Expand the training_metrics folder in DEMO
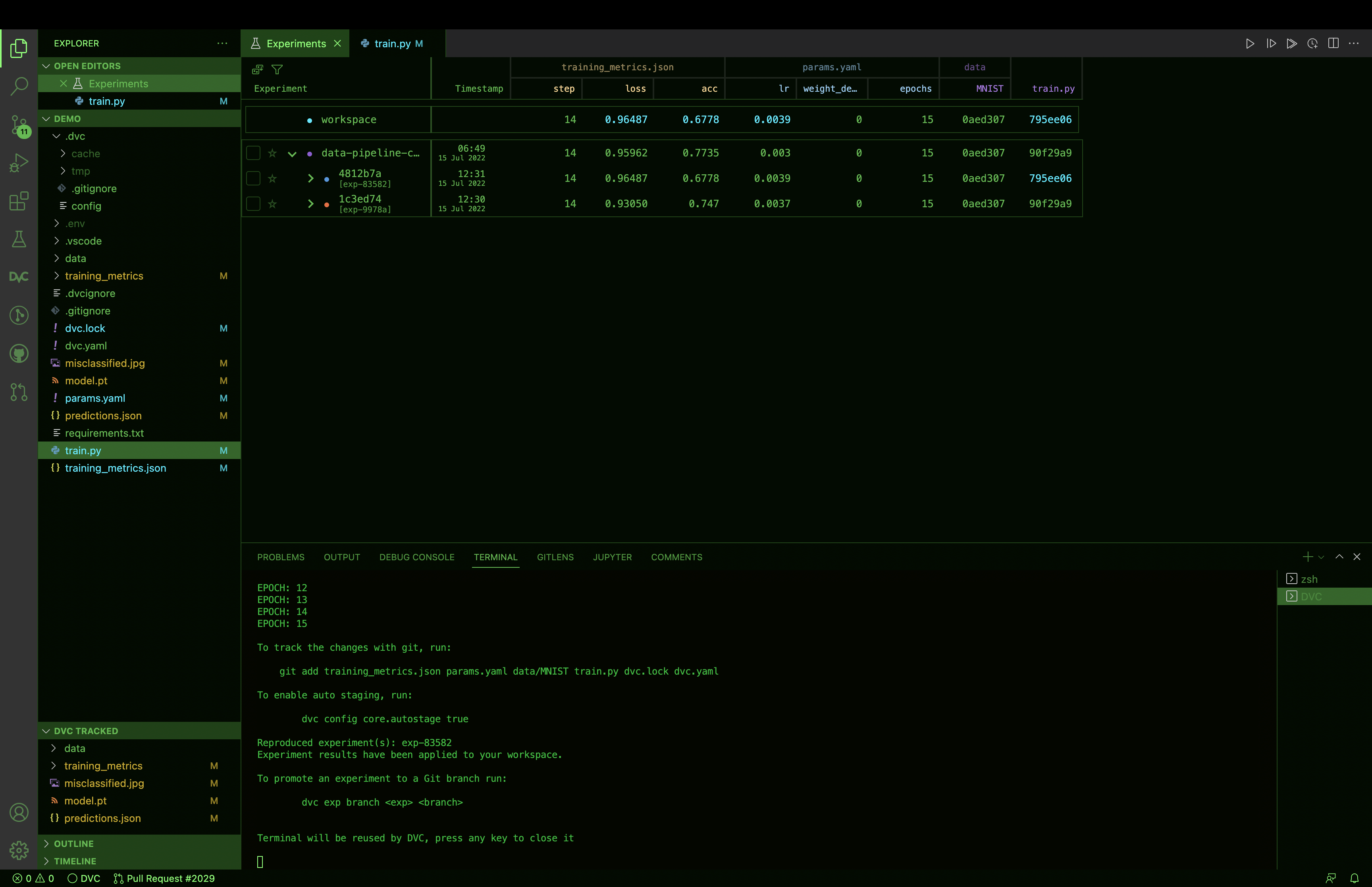Screen dimensions: 1372x887 104,276
